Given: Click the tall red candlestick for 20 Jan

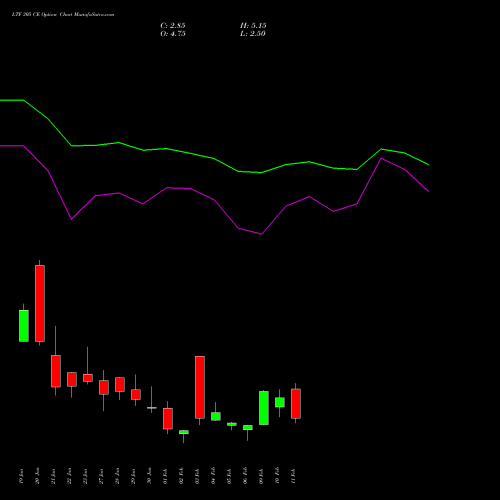Looking at the screenshot, I should [40, 303].
